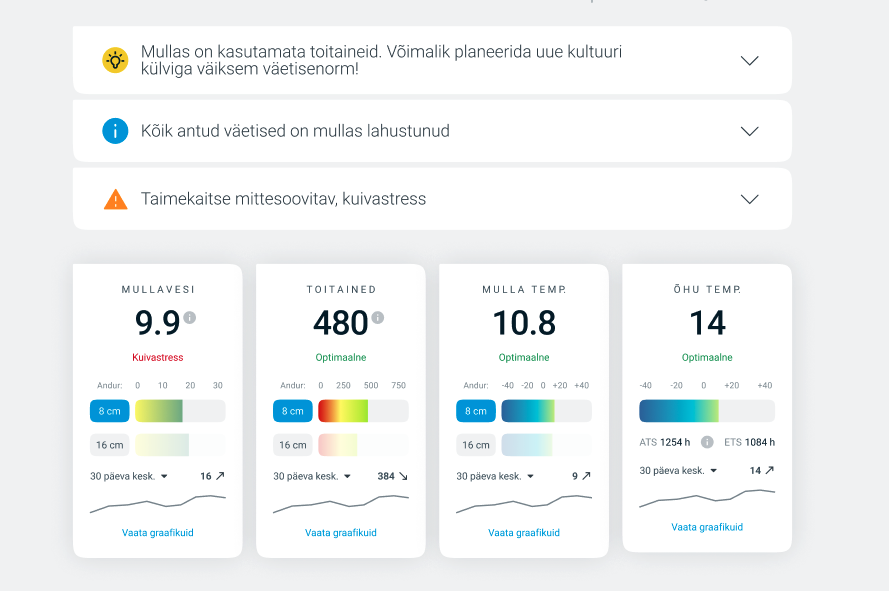Click the Õhu temp color gradient bar

click(x=706, y=411)
